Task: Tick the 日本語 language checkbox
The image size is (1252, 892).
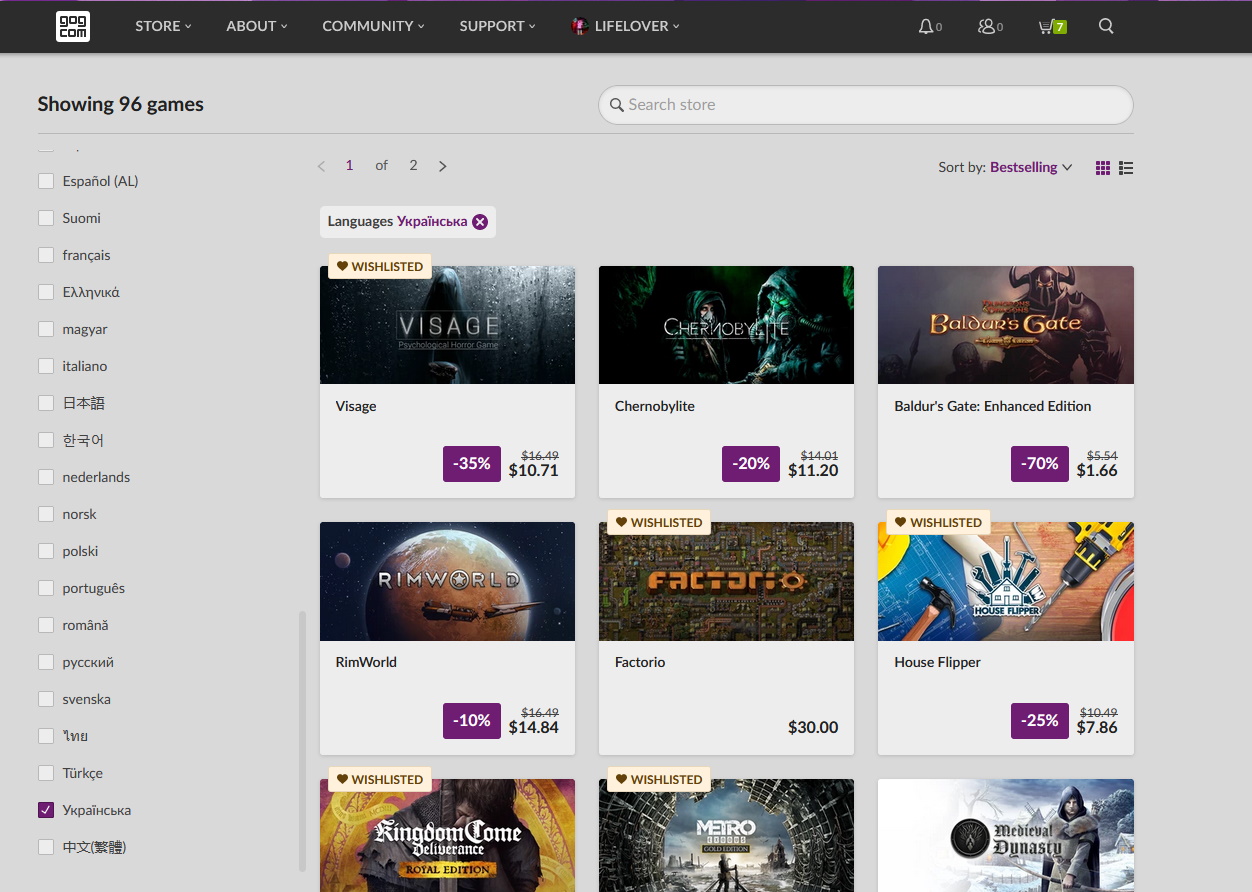Action: 46,403
